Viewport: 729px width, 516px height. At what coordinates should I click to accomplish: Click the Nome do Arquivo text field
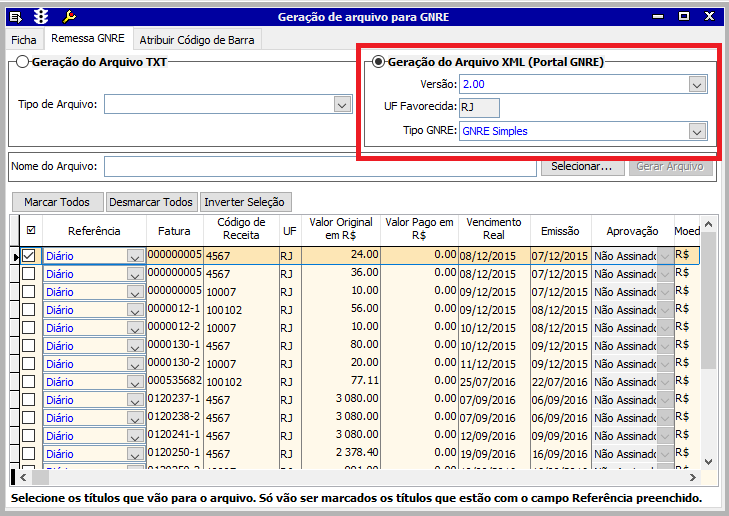(x=320, y=166)
